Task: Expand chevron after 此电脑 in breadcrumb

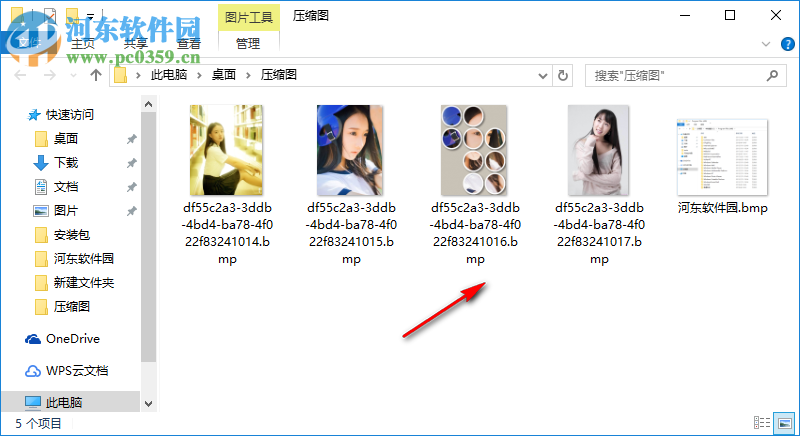Action: click(x=199, y=75)
